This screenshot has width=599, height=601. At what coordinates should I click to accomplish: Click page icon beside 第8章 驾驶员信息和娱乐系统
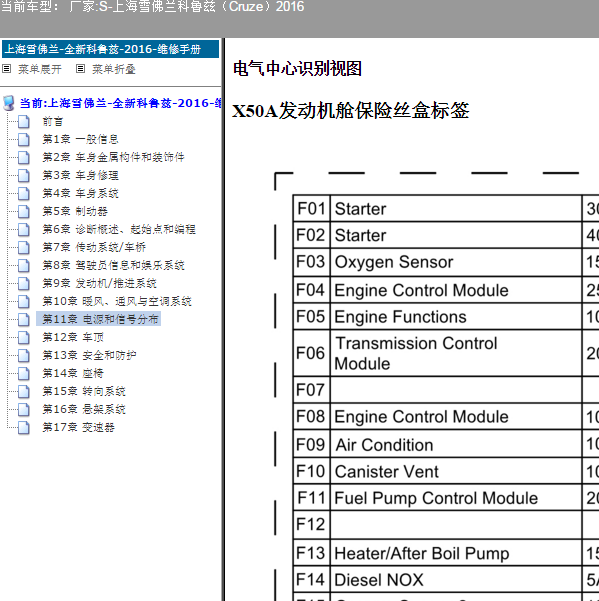tap(24, 266)
